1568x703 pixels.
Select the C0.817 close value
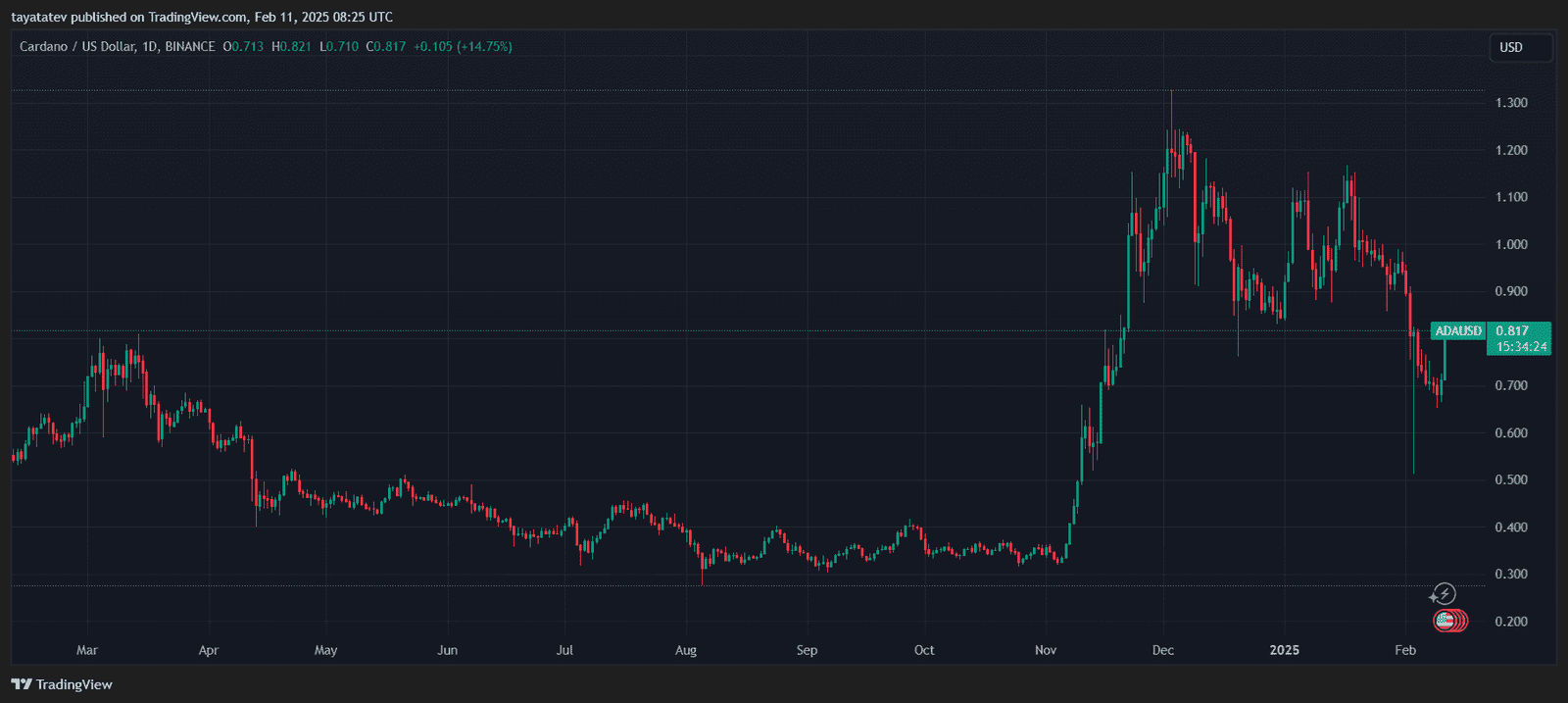click(386, 46)
